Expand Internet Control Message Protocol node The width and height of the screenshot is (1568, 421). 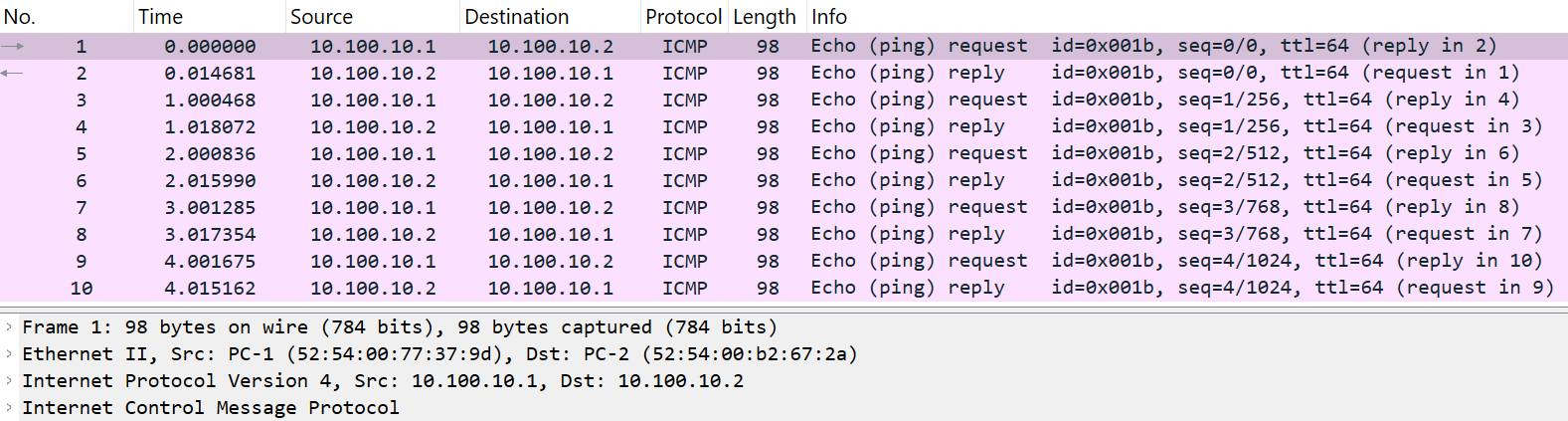tap(9, 408)
